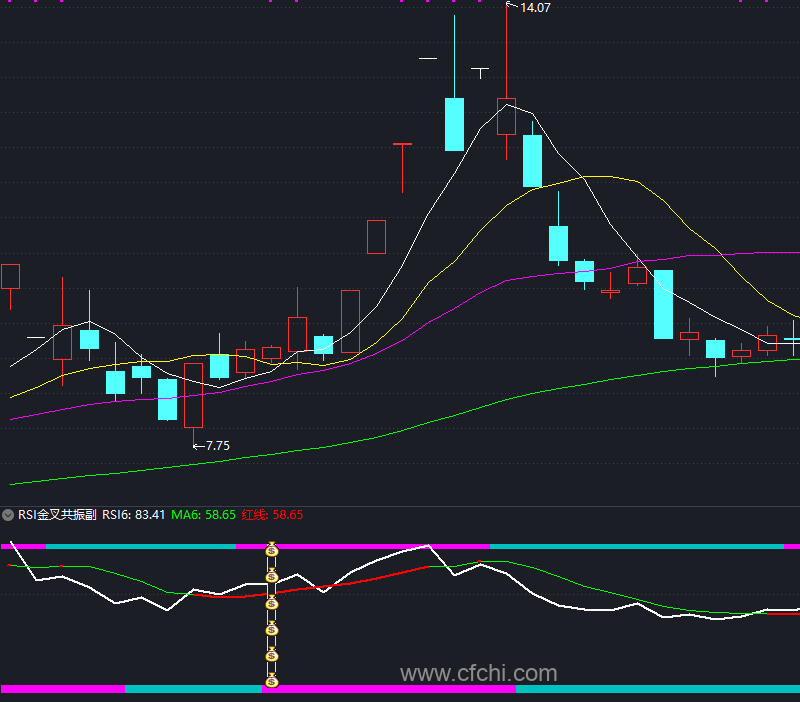Select the red 红线: 58.65 label

[x=272, y=515]
